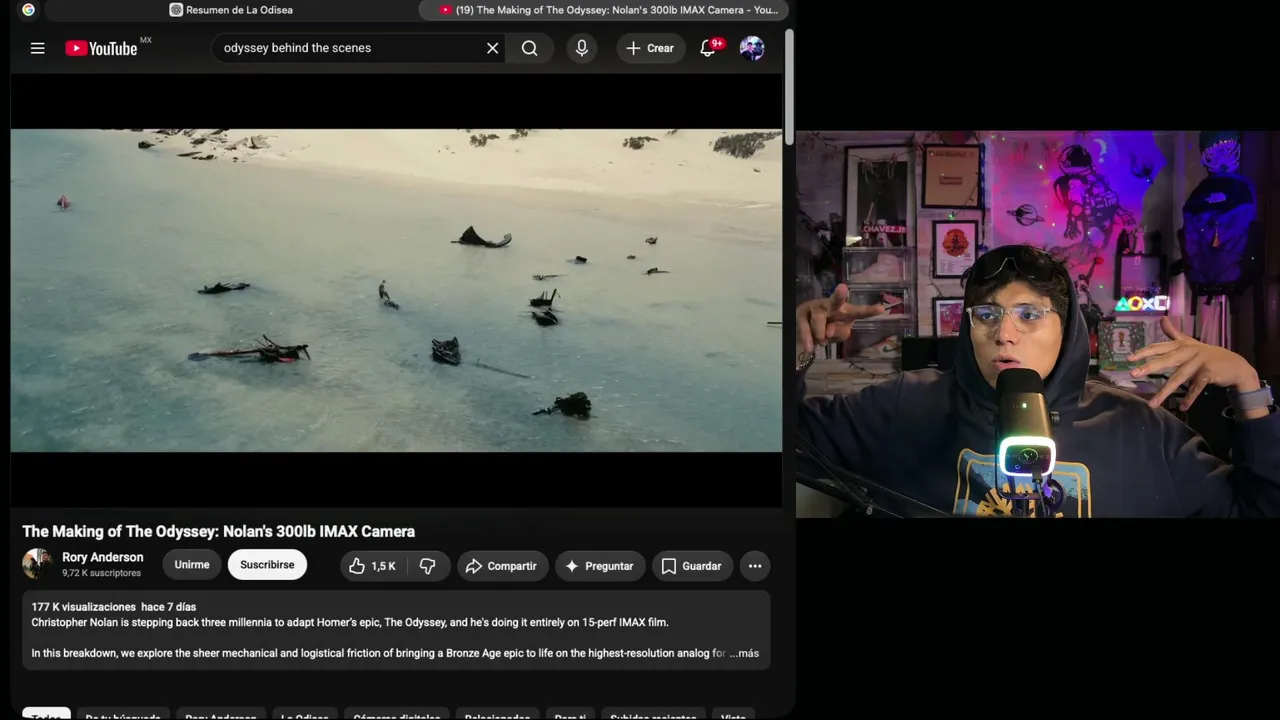Open the account avatar menu

pyautogui.click(x=752, y=48)
